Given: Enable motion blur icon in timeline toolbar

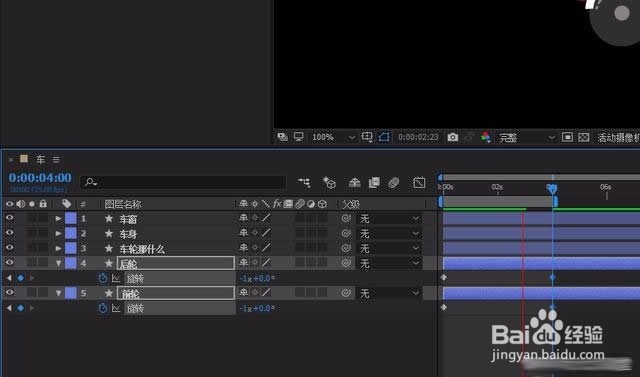Looking at the screenshot, I should (x=393, y=182).
